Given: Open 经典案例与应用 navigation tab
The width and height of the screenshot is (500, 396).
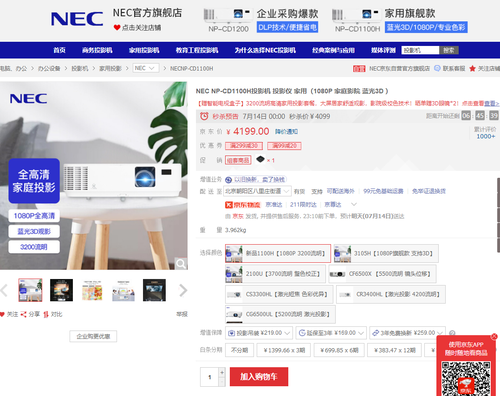Looking at the screenshot, I should click(x=333, y=50).
